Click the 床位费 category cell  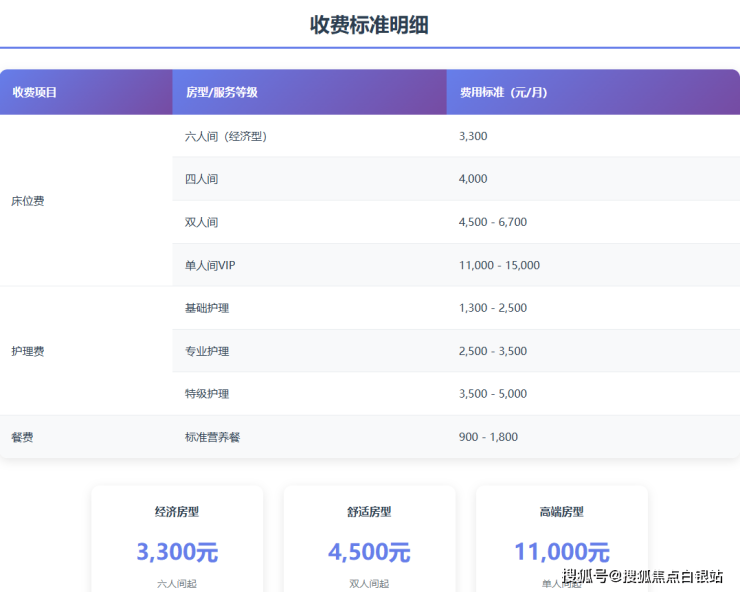click(x=28, y=201)
